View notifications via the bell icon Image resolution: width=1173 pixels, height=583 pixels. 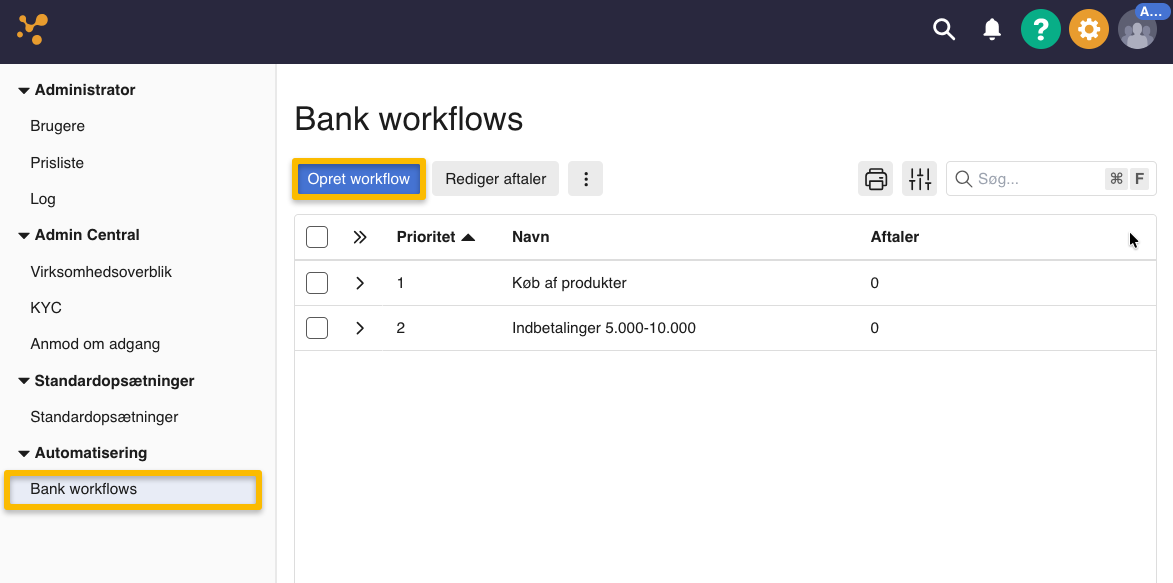click(991, 29)
